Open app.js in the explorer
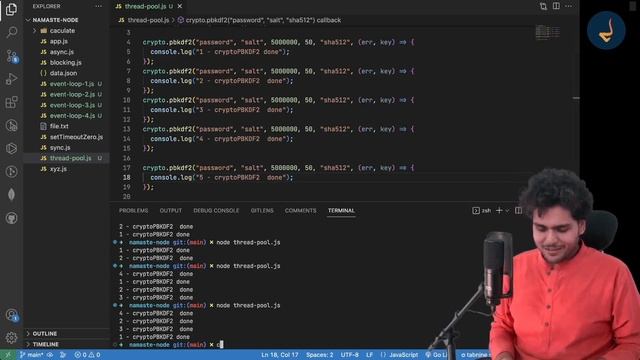 pos(59,41)
